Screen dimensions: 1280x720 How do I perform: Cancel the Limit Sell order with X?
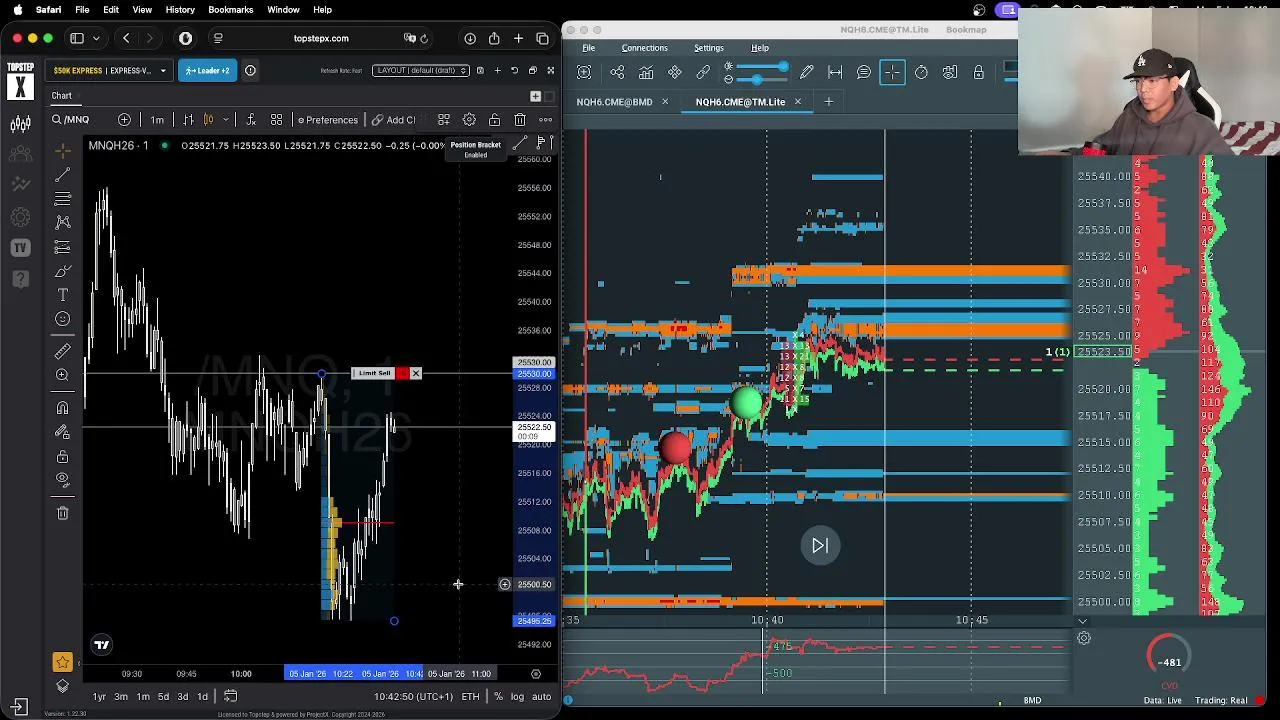pyautogui.click(x=415, y=374)
